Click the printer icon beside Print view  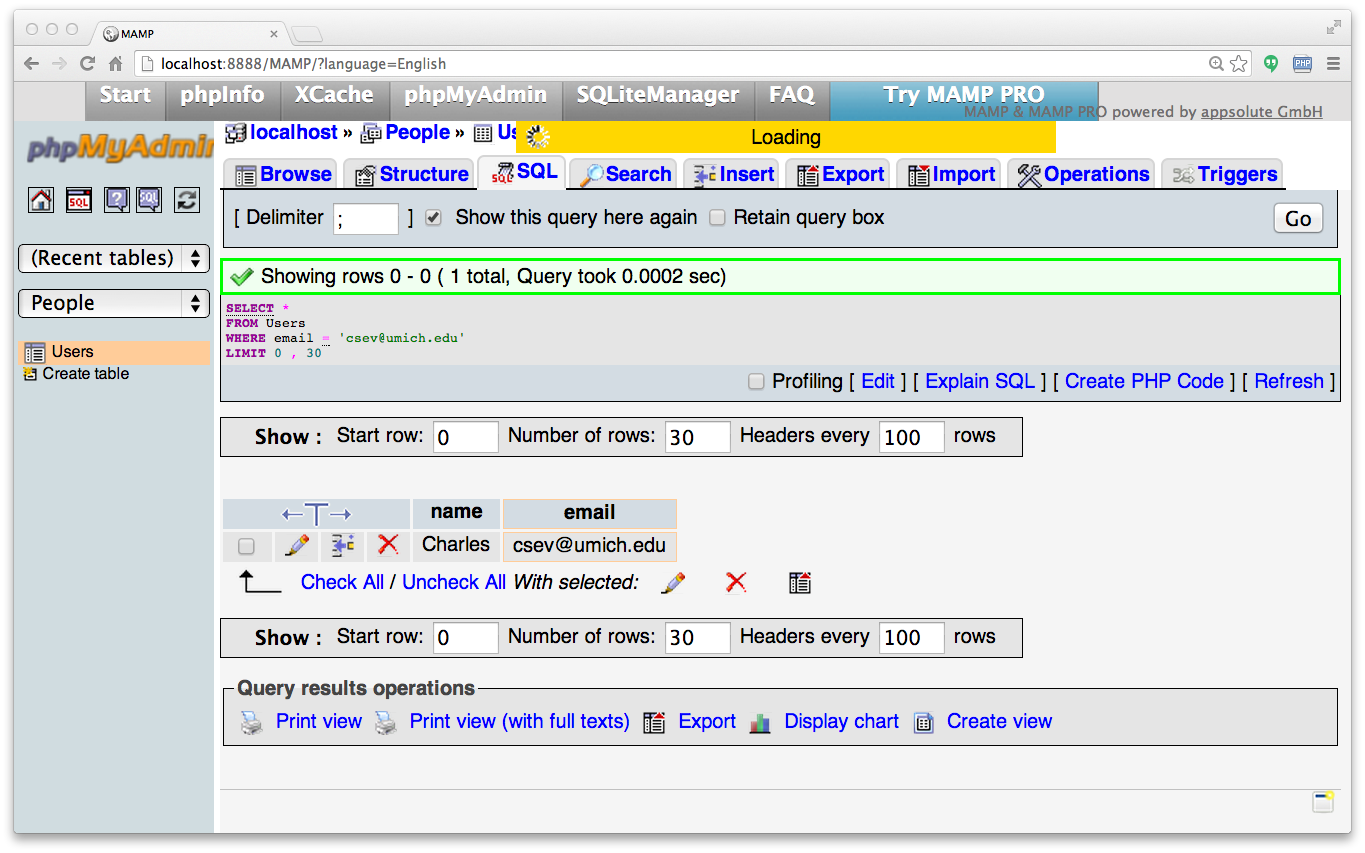coord(252,722)
